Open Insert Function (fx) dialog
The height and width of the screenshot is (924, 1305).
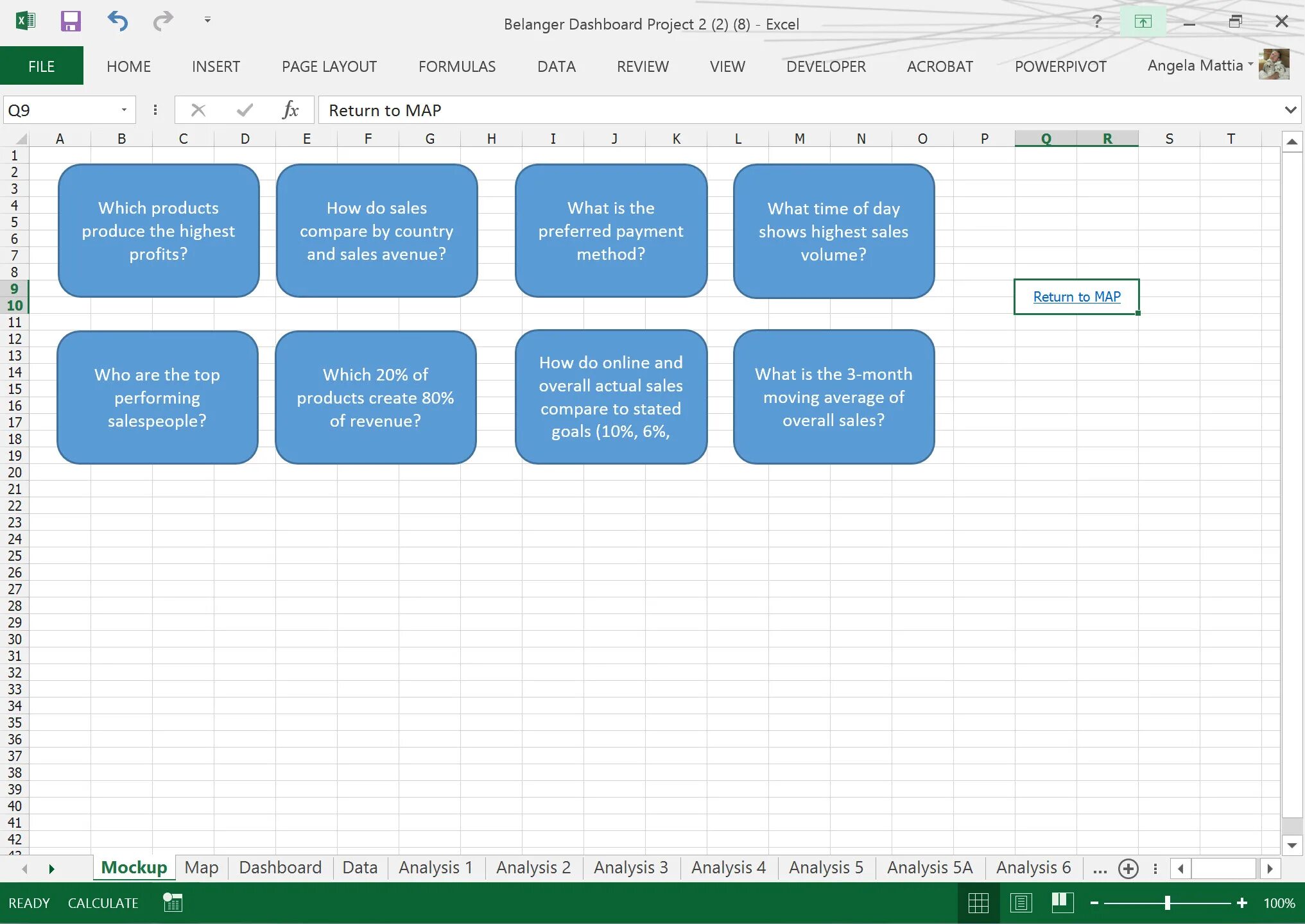[x=290, y=110]
